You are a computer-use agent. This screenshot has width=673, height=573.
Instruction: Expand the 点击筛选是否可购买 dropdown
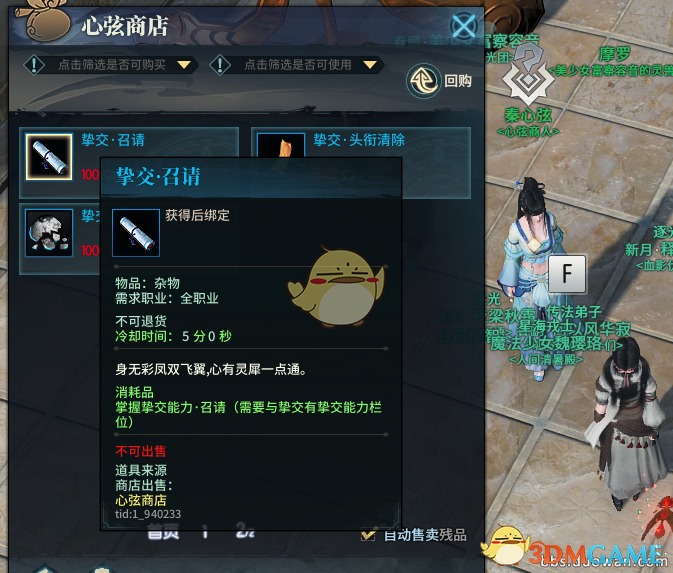coord(184,65)
